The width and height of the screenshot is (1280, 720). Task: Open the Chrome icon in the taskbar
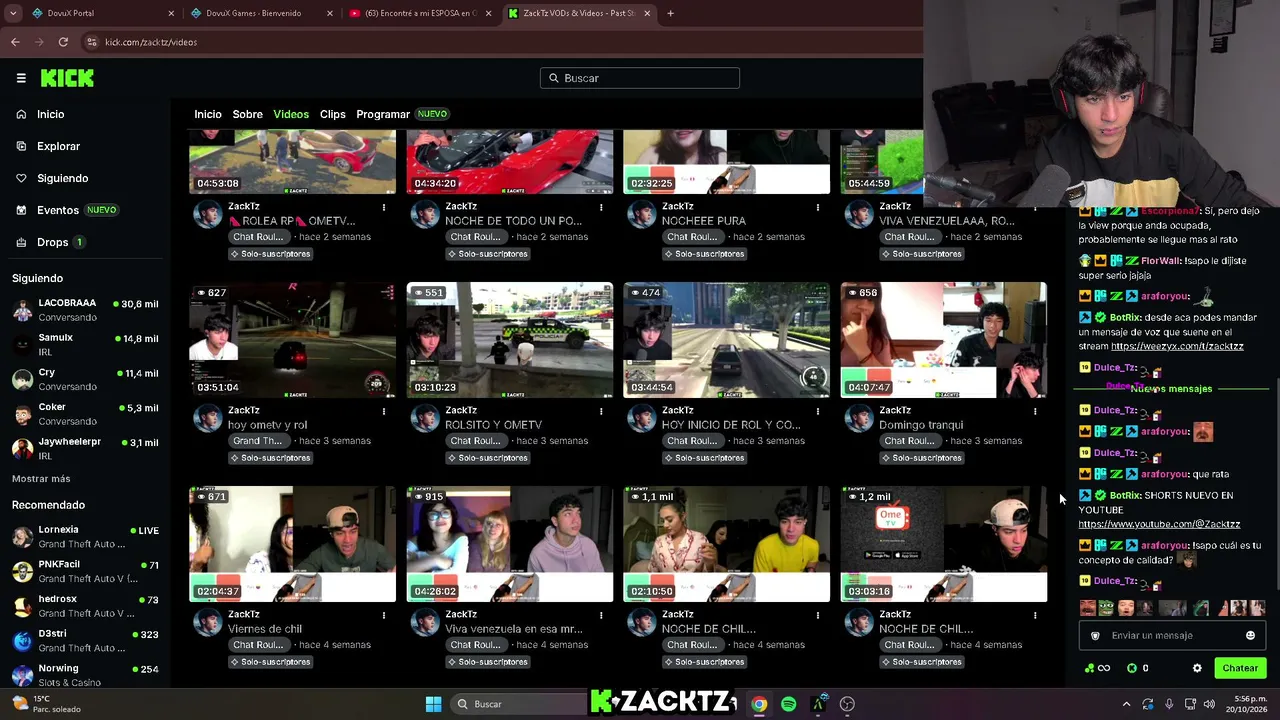759,704
